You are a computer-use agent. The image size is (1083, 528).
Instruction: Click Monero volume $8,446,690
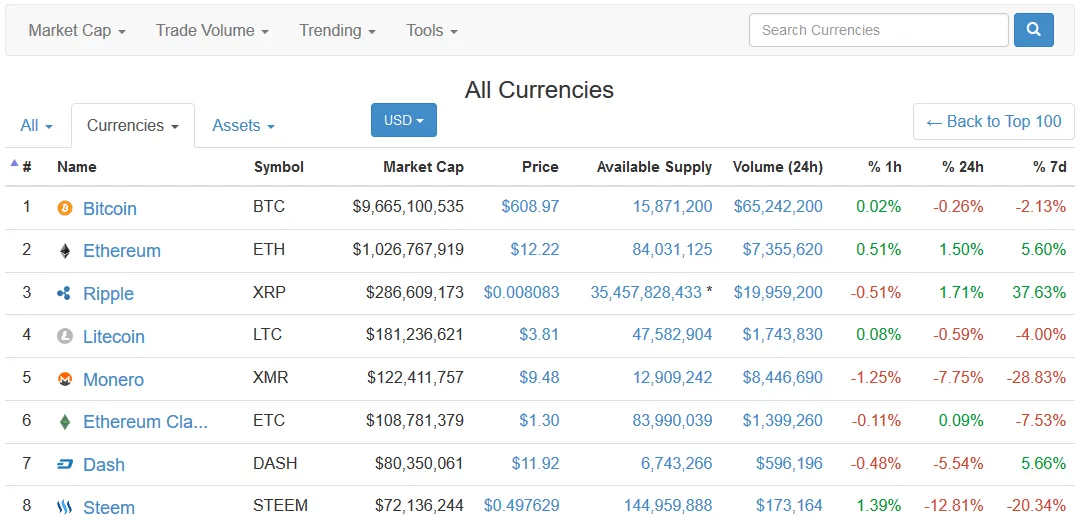tap(783, 378)
